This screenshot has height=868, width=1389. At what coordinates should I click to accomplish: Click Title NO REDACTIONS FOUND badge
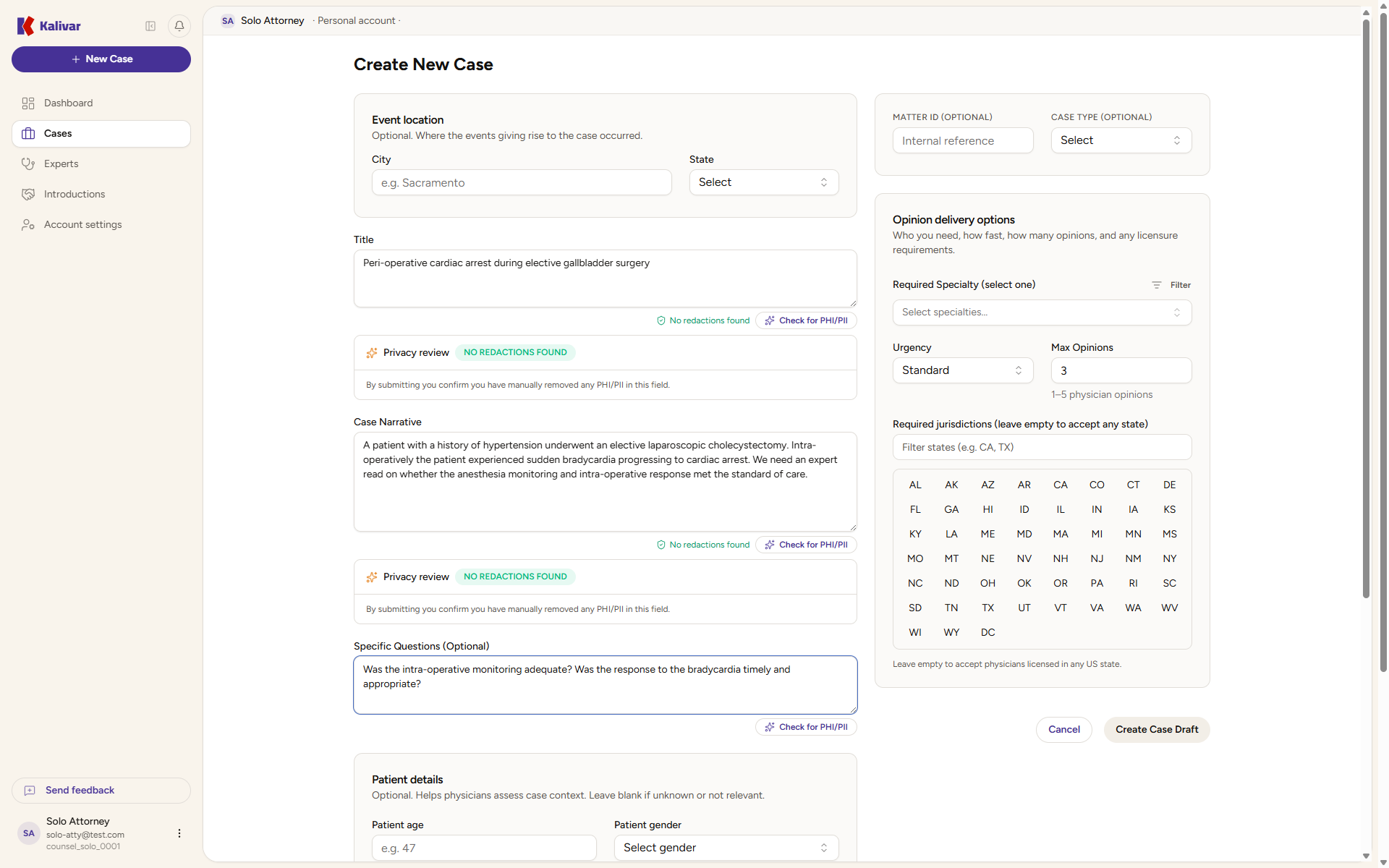pos(515,353)
